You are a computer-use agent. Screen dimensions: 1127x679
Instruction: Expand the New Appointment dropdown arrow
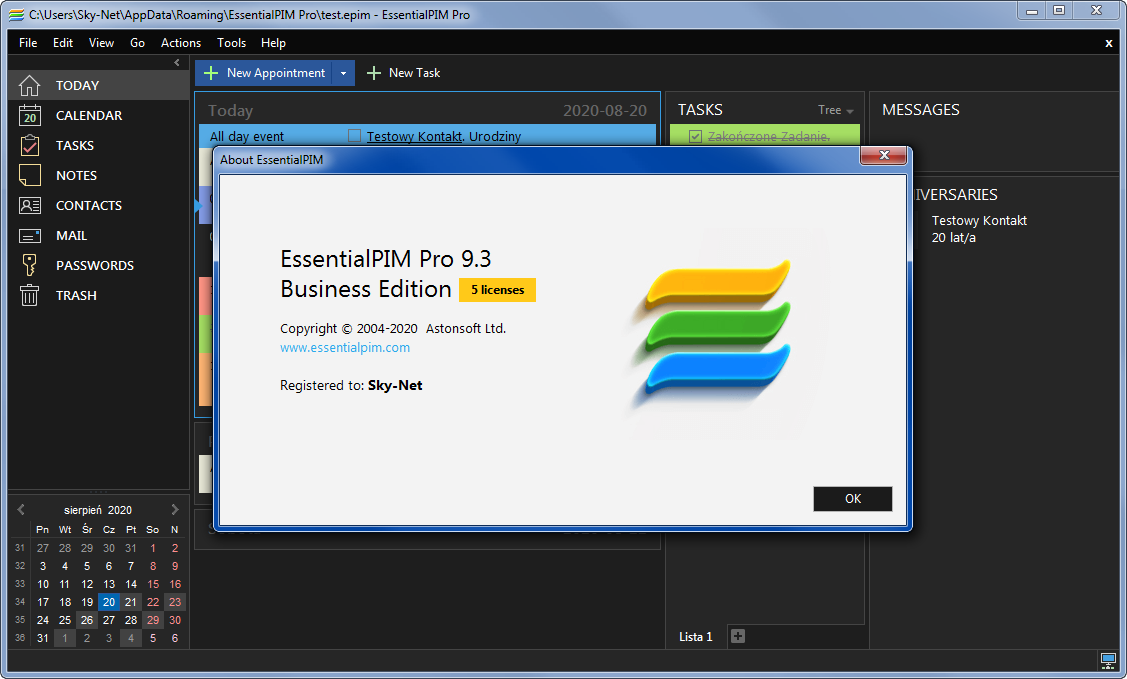point(344,73)
